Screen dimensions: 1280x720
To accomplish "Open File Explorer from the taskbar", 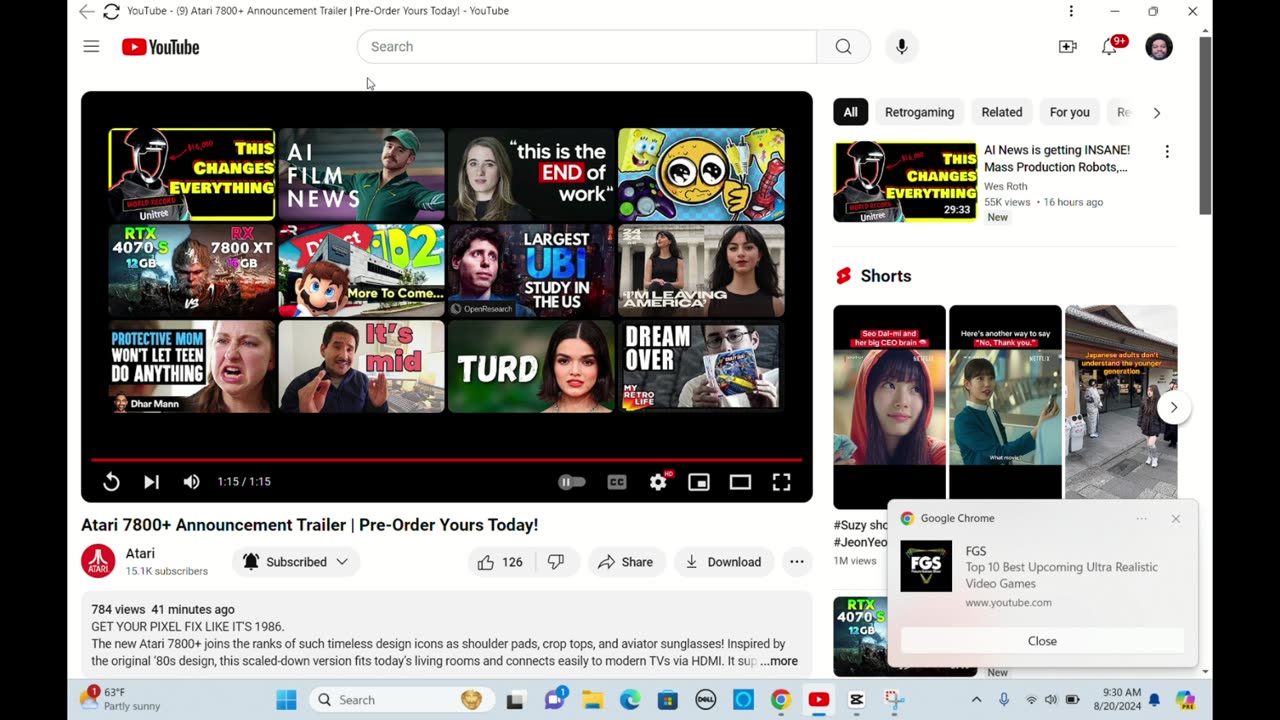I will [592, 700].
